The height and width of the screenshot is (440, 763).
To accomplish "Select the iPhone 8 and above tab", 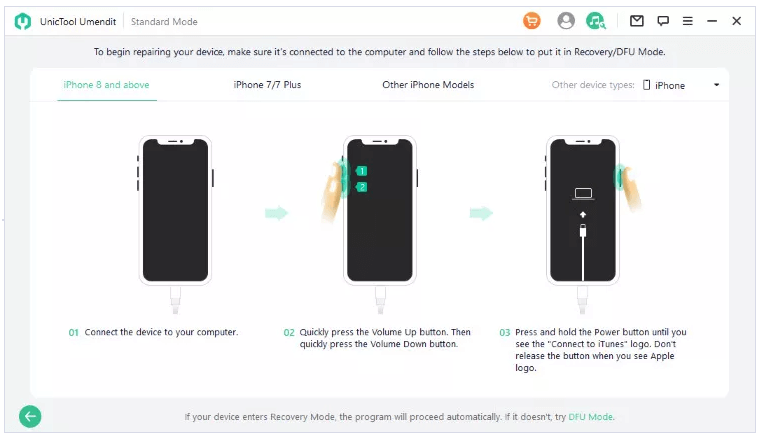I will 107,85.
